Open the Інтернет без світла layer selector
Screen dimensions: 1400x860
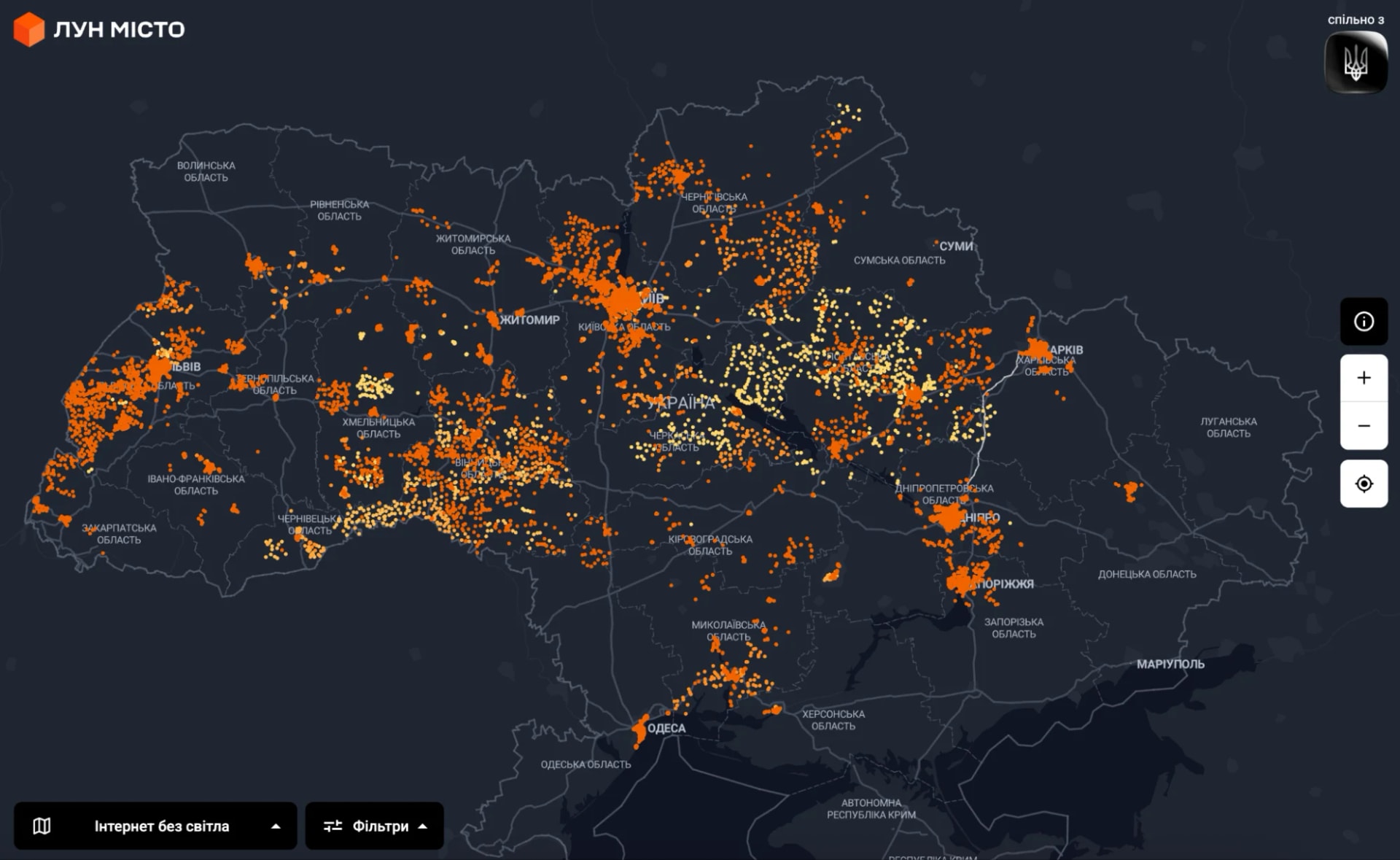pyautogui.click(x=155, y=826)
